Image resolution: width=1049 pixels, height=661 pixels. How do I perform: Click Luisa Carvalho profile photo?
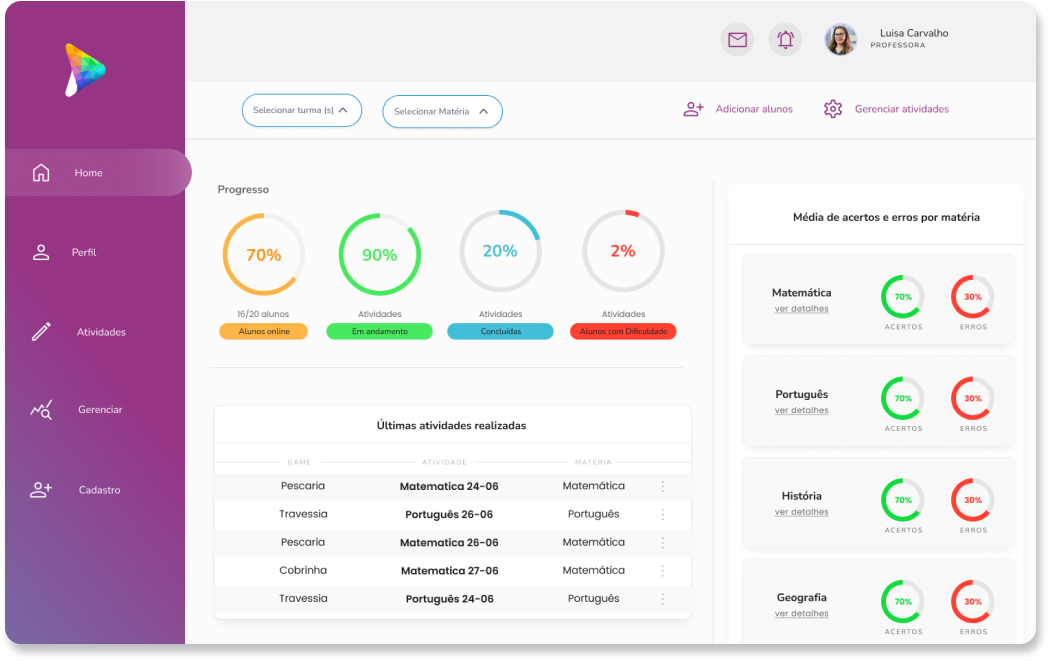coord(840,40)
